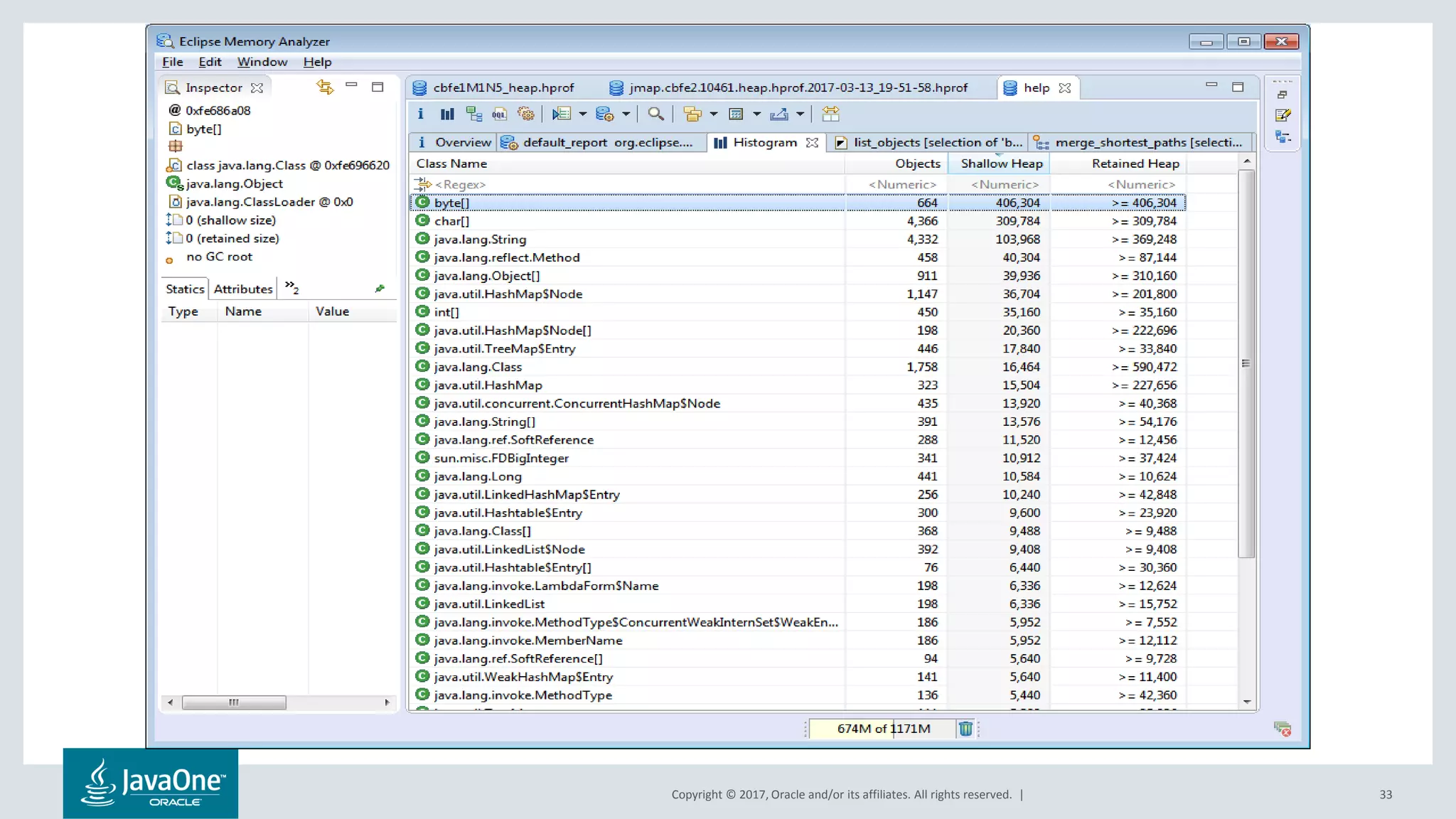Select the java.util.HashMap$Node row
Viewport: 1456px width, 819px height.
[x=798, y=294]
